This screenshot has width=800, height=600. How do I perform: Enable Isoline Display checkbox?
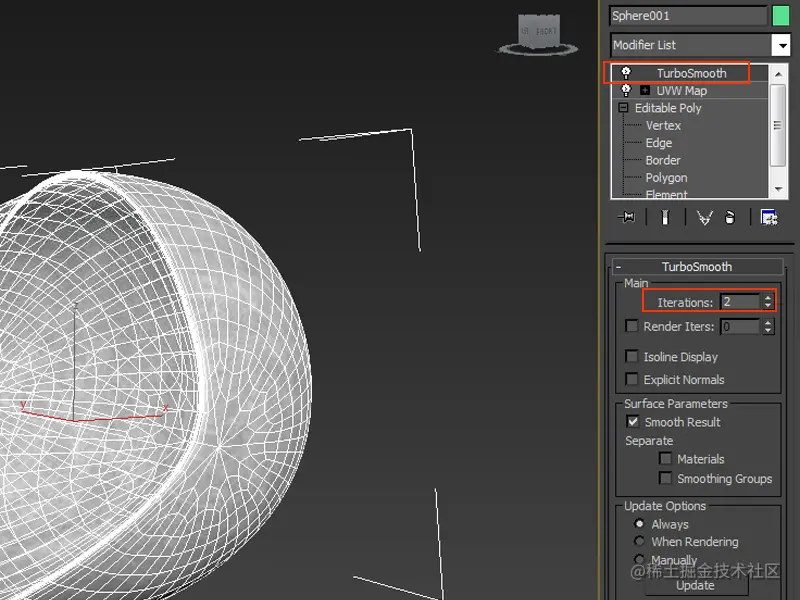pyautogui.click(x=632, y=356)
